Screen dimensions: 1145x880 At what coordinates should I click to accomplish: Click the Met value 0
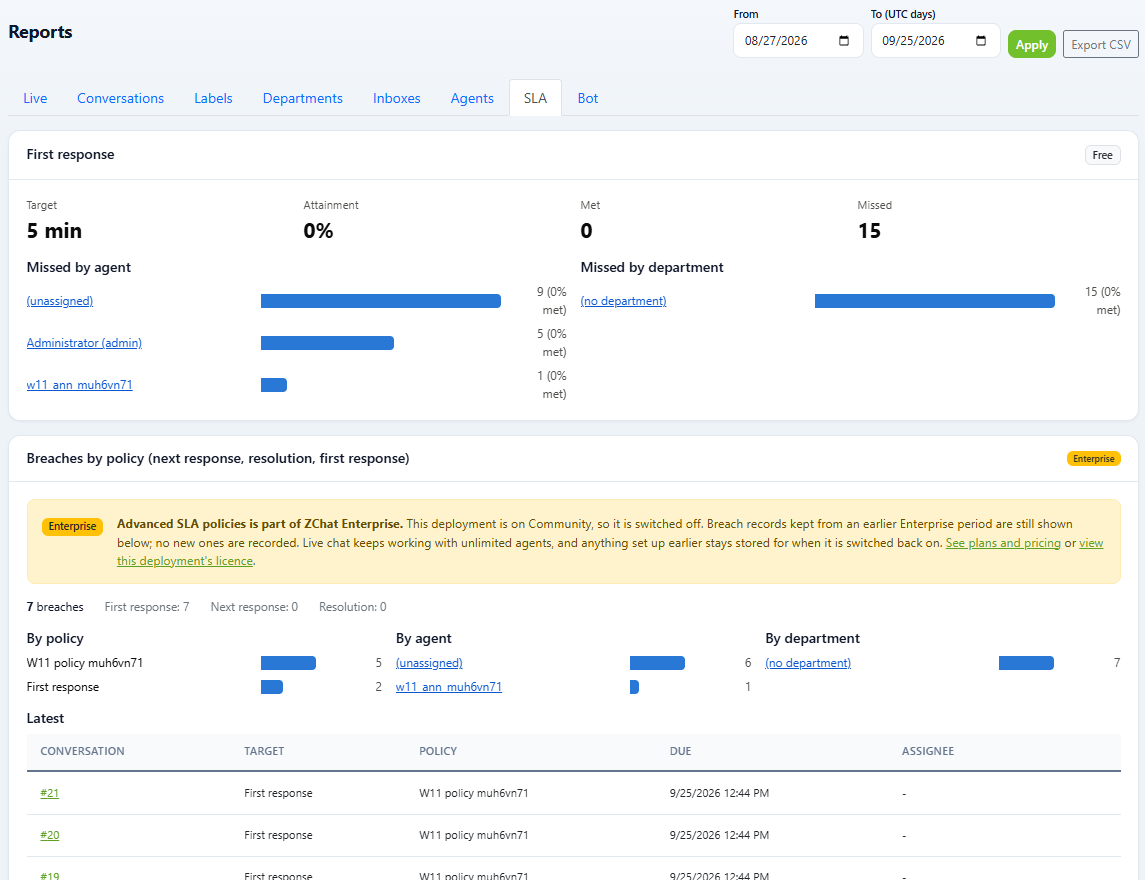click(586, 231)
